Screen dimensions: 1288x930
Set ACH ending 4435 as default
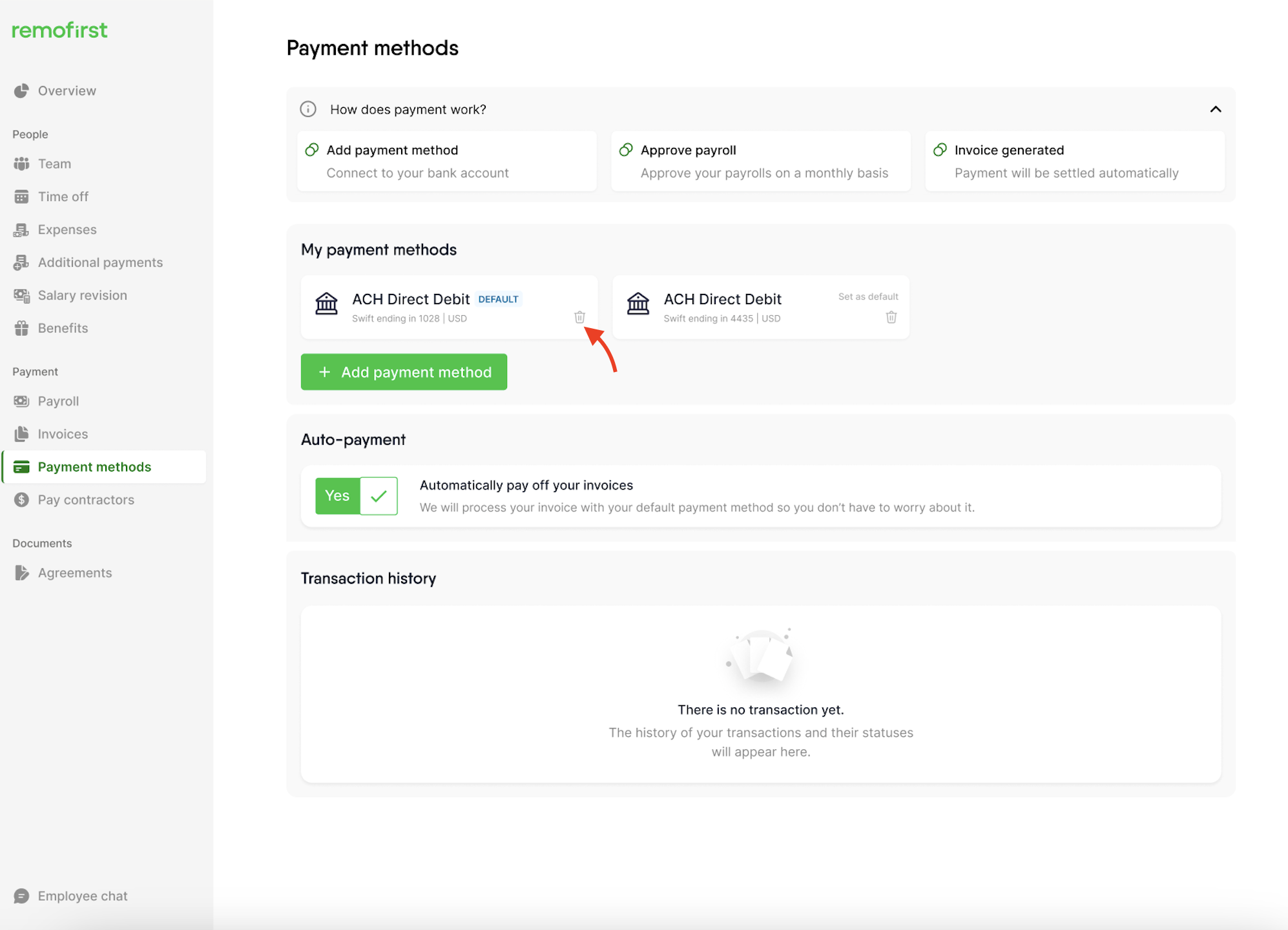867,296
